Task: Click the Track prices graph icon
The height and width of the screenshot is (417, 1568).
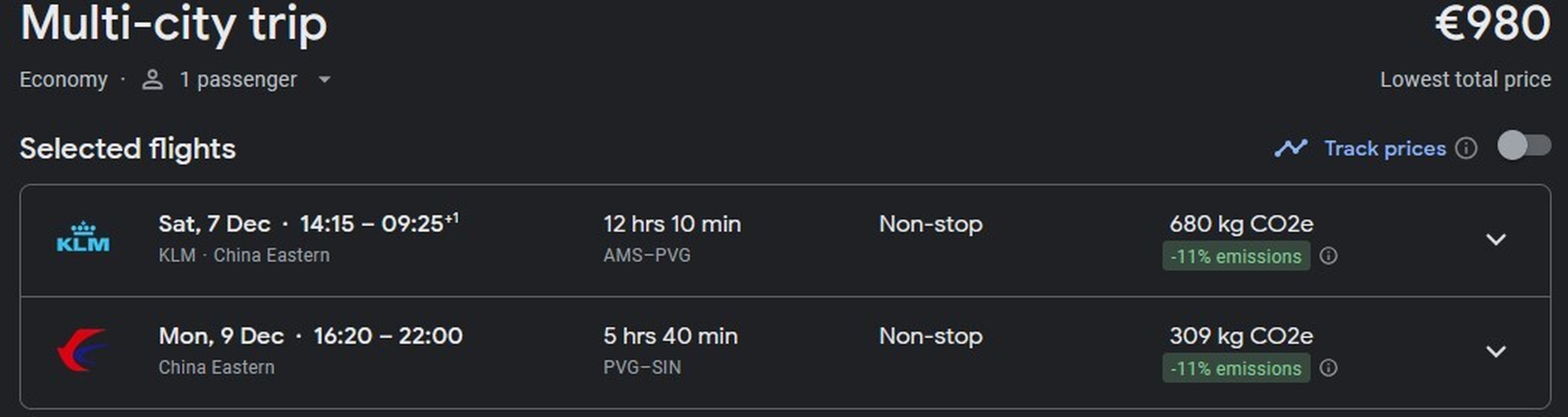Action: pos(1290,148)
